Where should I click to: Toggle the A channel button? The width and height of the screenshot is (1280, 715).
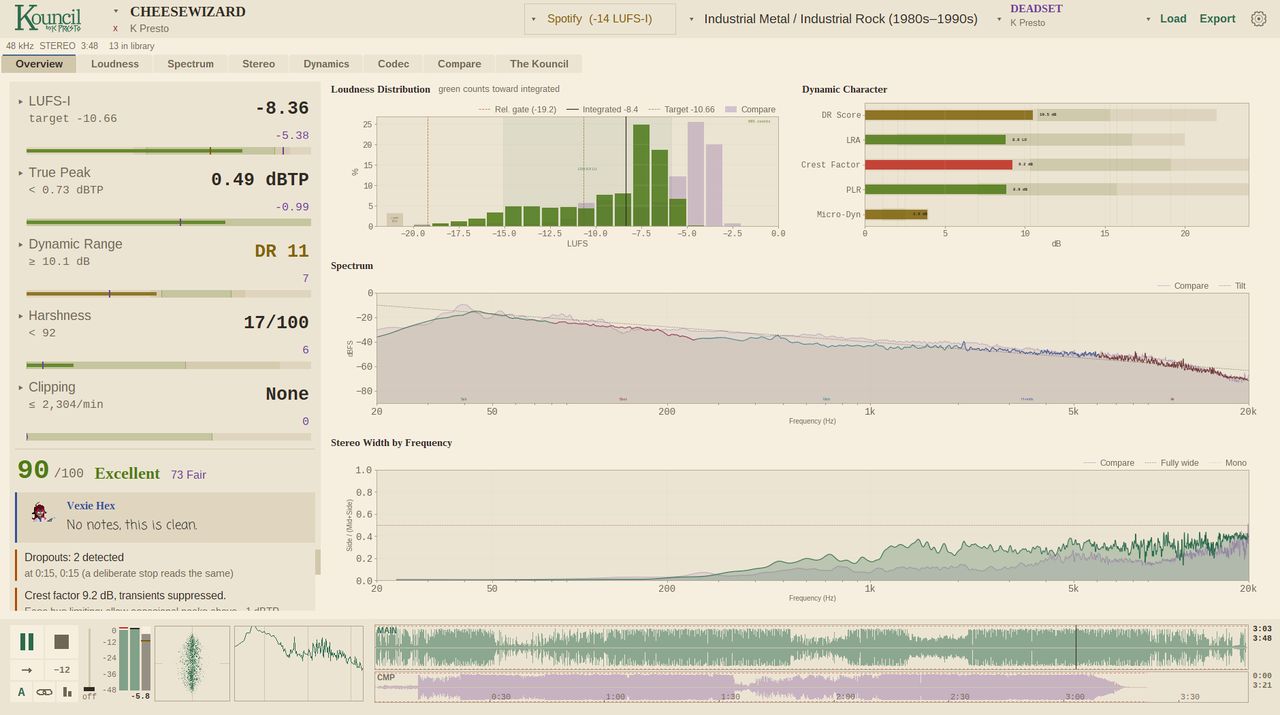pyautogui.click(x=21, y=692)
